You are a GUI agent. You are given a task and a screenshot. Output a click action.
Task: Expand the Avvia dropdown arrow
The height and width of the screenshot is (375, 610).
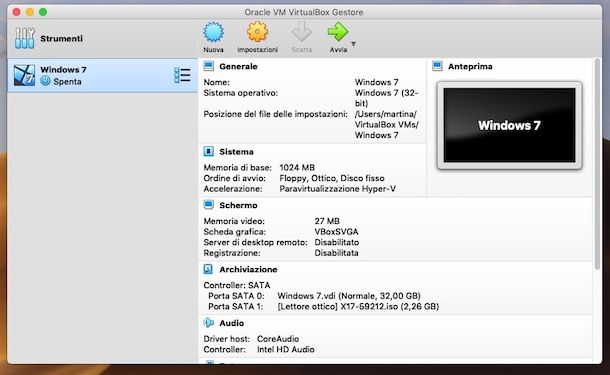pyautogui.click(x=354, y=44)
